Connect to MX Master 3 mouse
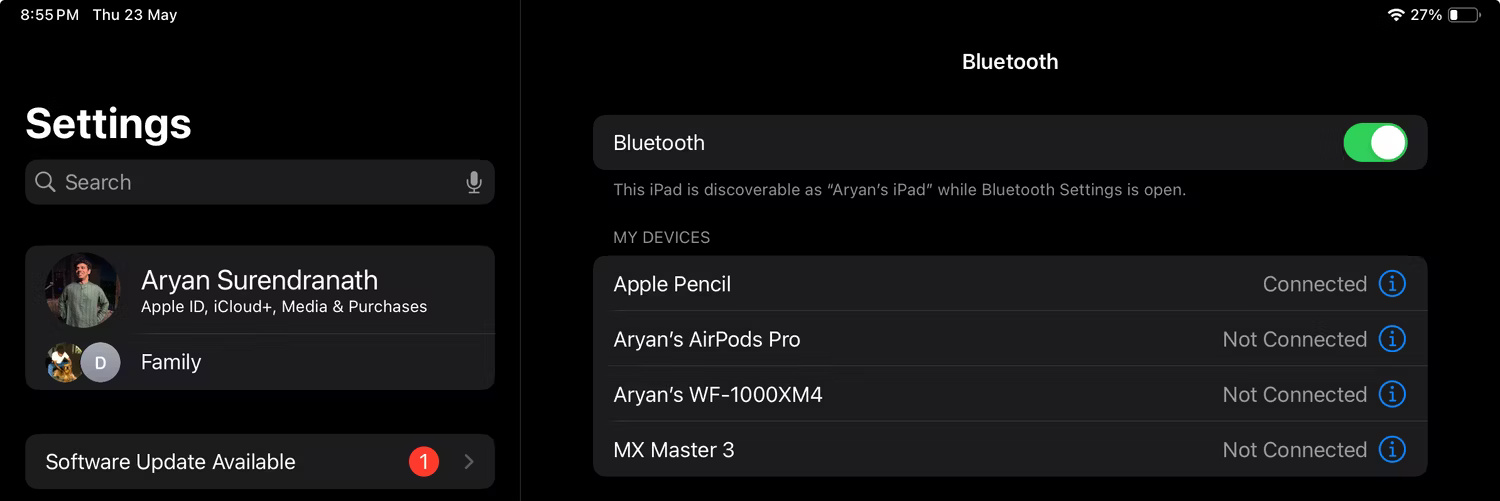 tap(673, 450)
